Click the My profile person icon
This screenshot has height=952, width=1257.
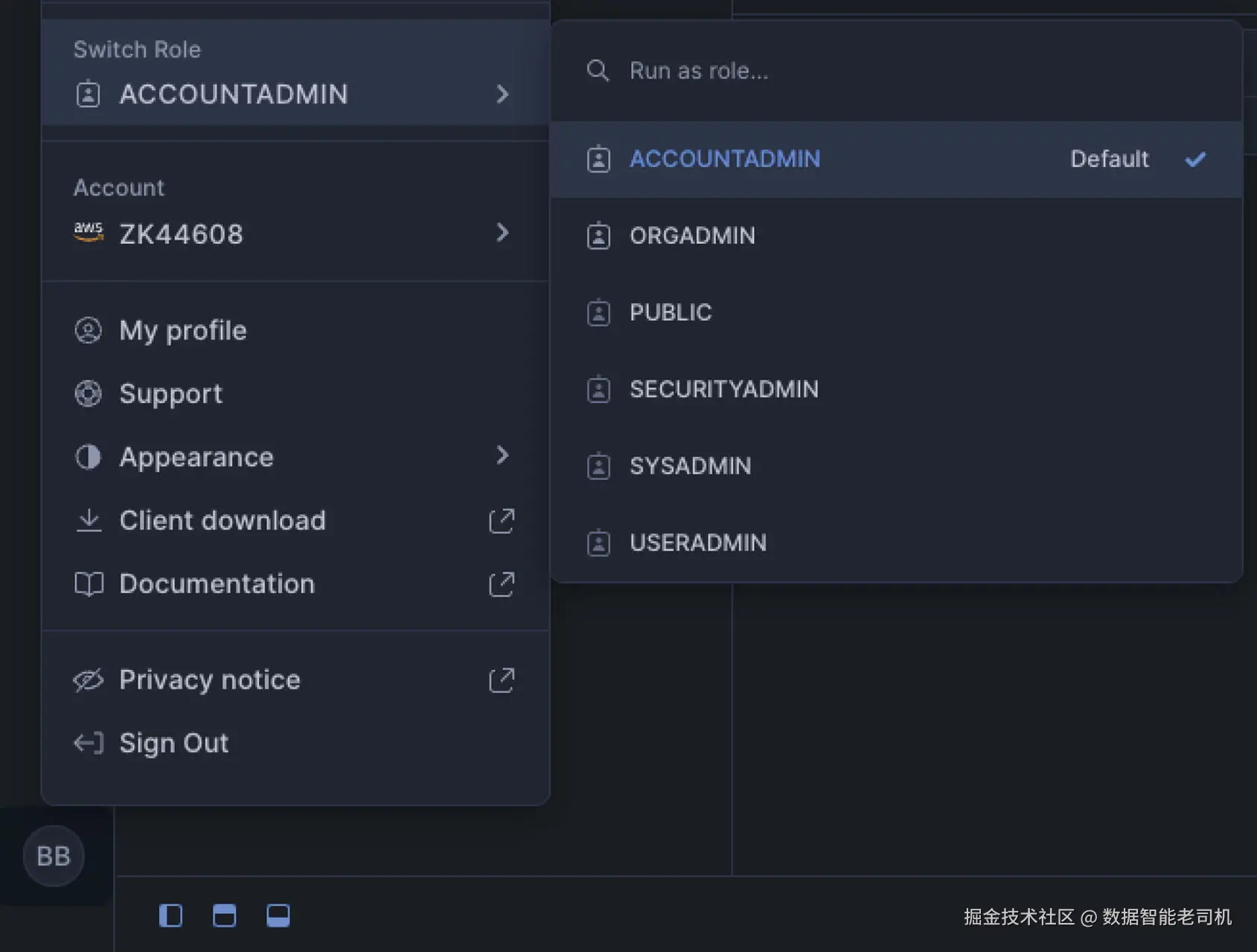(88, 330)
